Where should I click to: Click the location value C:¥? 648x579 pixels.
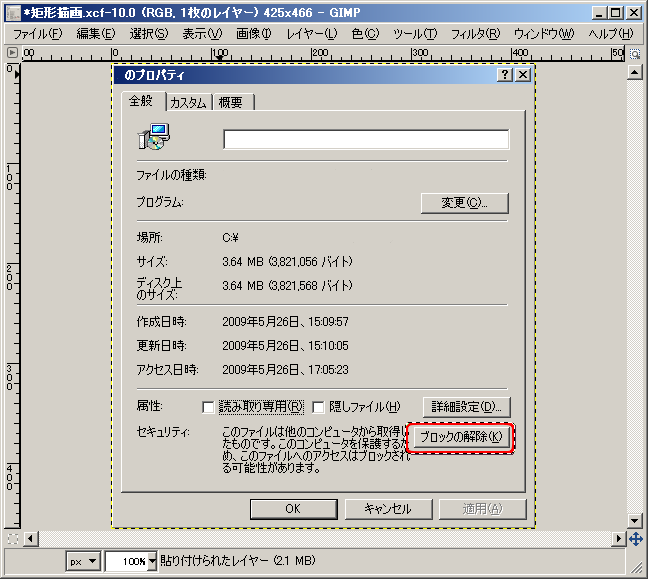pos(231,238)
